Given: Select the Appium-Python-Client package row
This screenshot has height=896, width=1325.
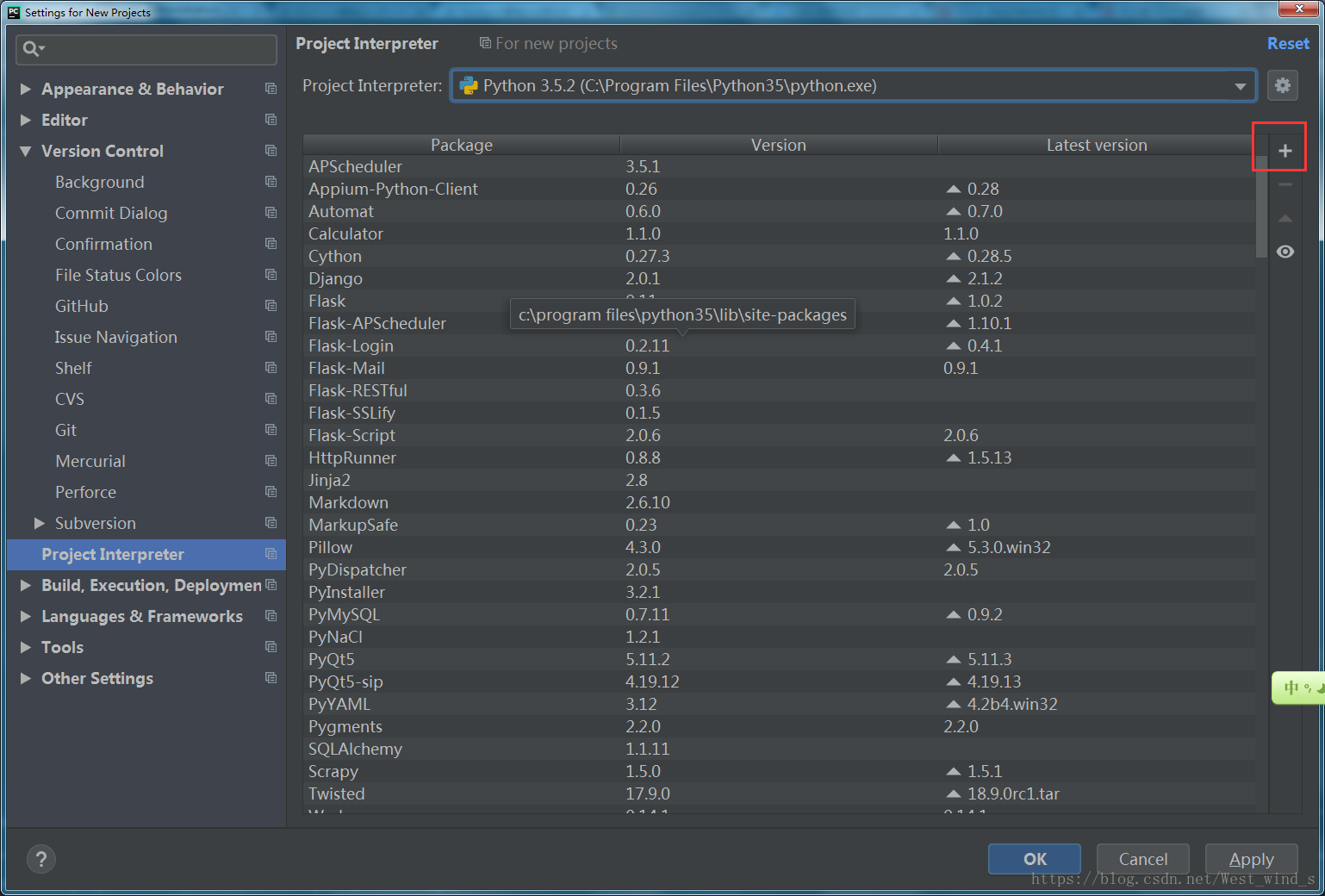Looking at the screenshot, I should click(x=779, y=189).
